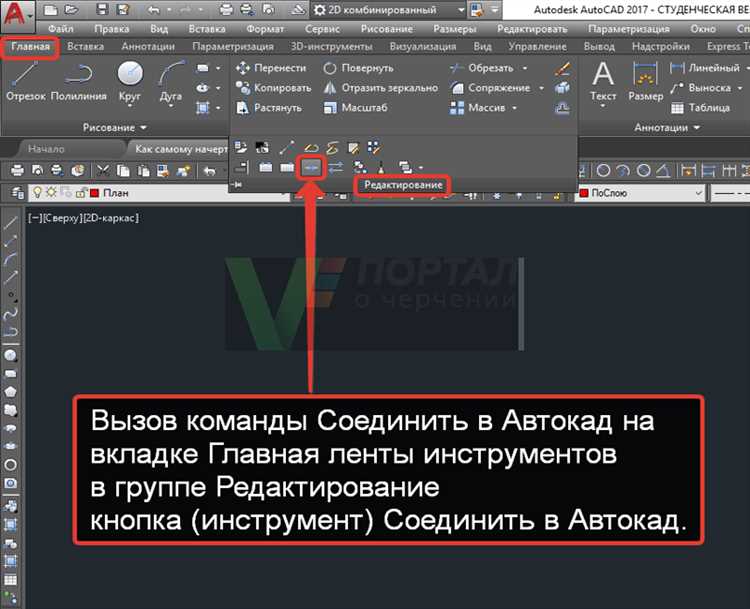
Task: Click Отразить зеркально (mirror)
Action: point(381,88)
